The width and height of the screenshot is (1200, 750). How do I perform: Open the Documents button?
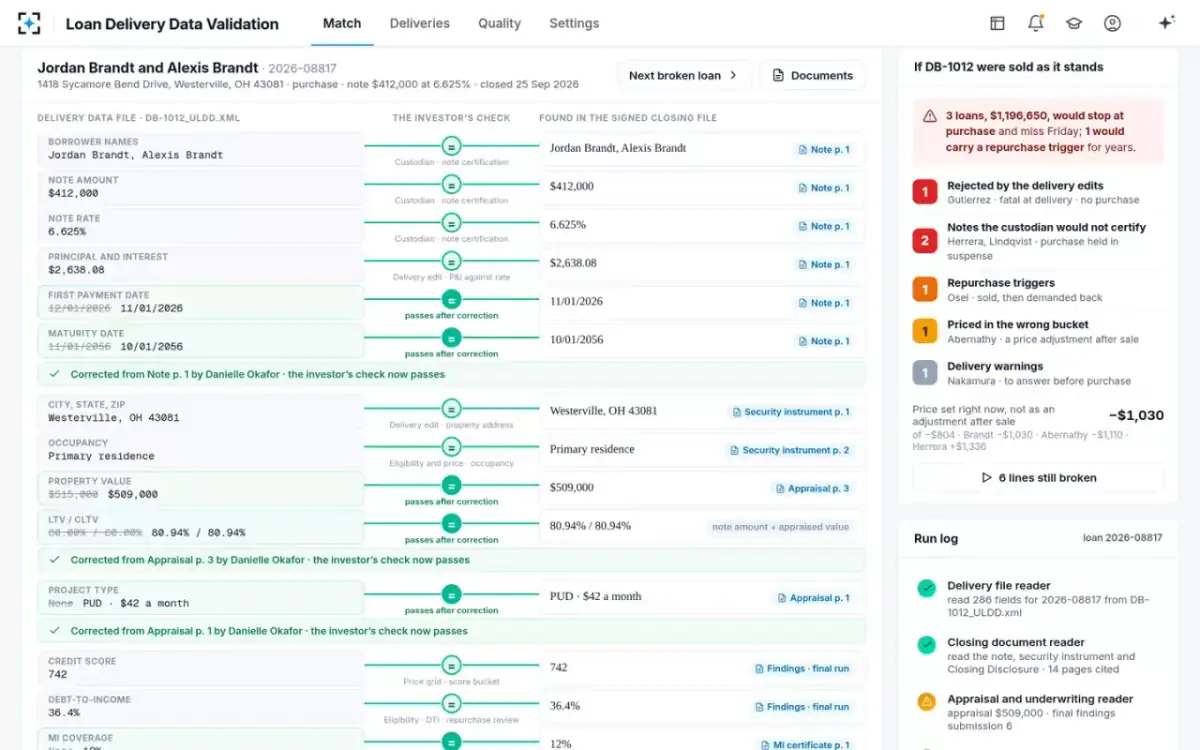pos(812,75)
